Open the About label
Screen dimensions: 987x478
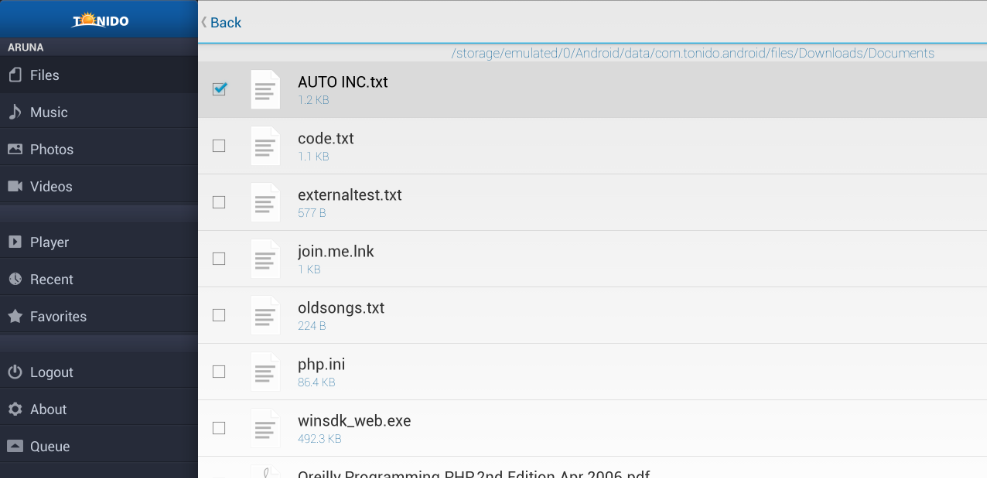pos(48,409)
